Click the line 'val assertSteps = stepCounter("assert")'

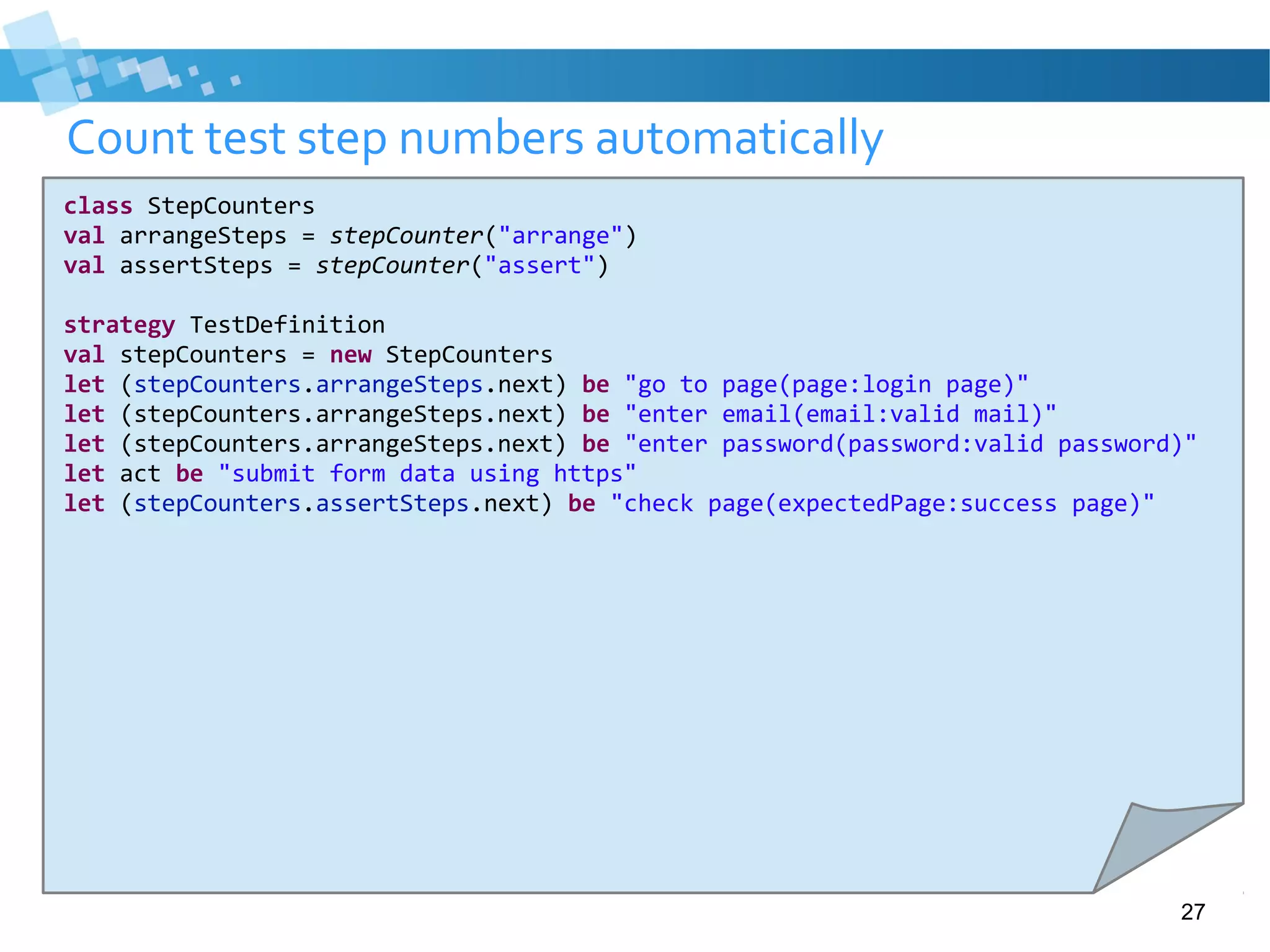click(337, 265)
